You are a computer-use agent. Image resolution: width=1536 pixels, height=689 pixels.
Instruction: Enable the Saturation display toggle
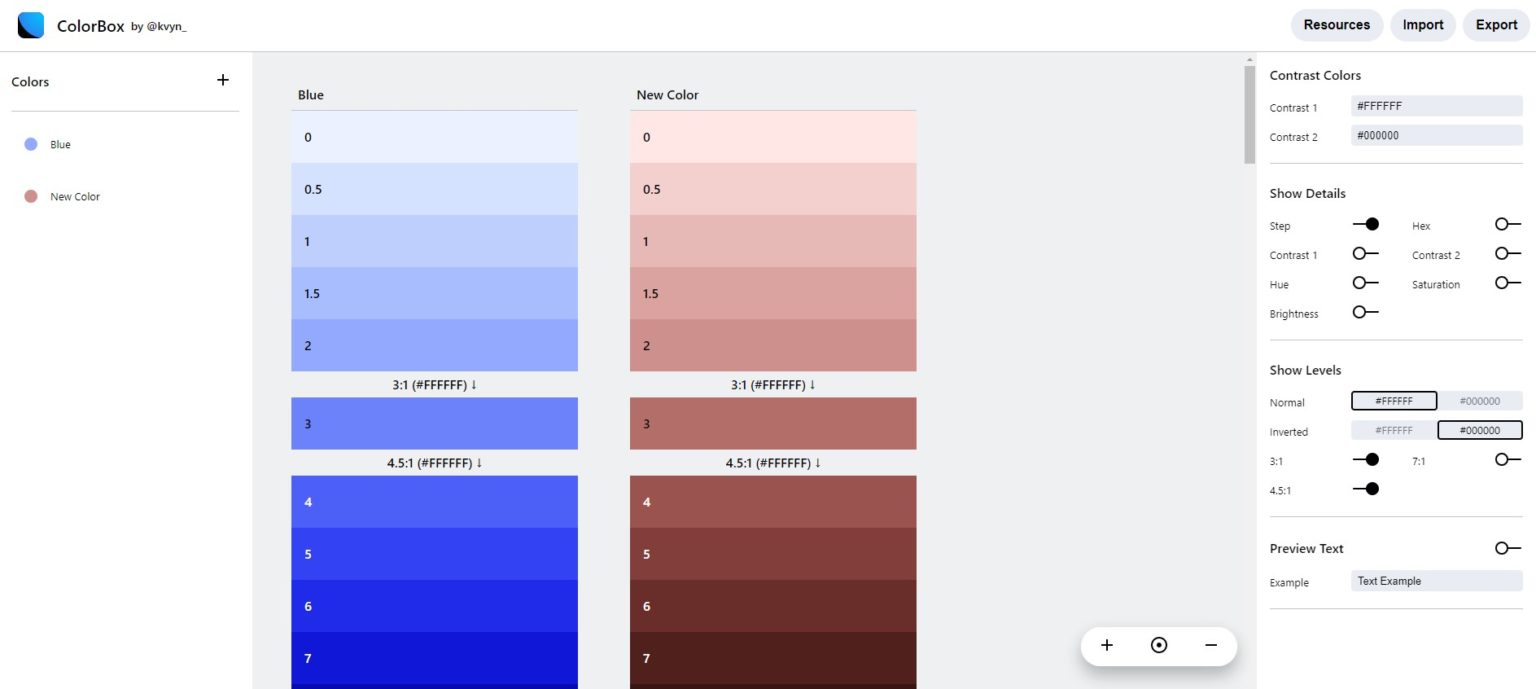coord(1505,283)
